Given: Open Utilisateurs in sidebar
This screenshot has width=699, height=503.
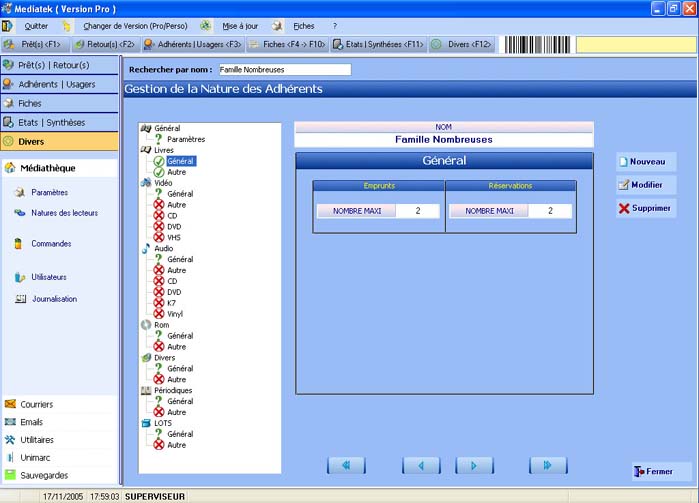Looking at the screenshot, I should [49, 277].
